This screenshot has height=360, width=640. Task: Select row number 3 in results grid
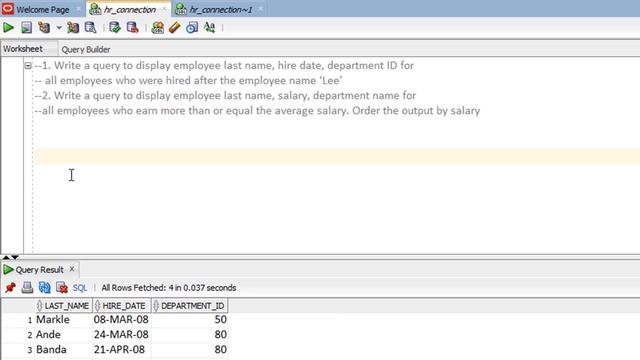coord(30,351)
